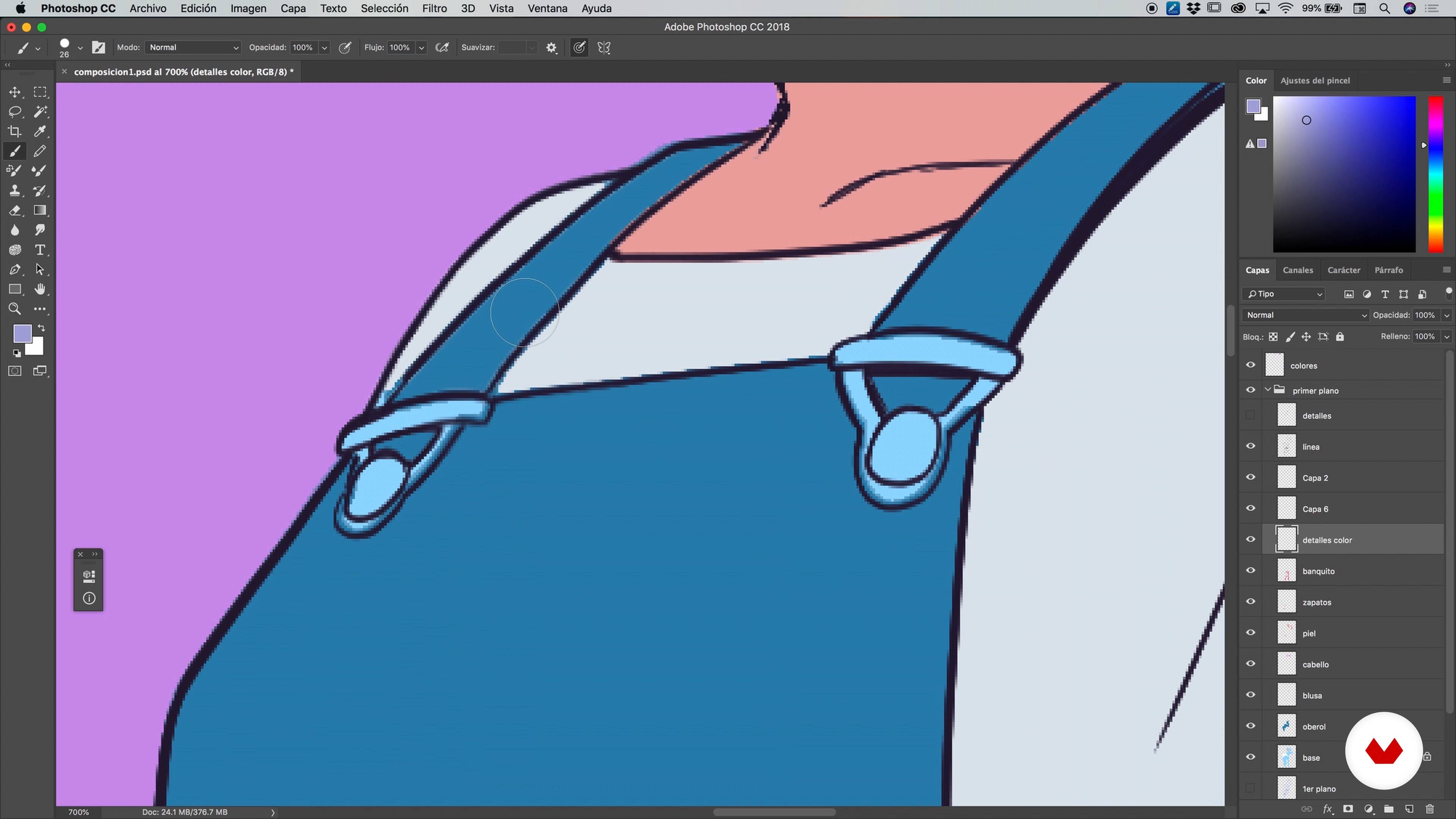Viewport: 1456px width, 819px height.
Task: Select the Capa 6 layer
Action: pos(1351,509)
